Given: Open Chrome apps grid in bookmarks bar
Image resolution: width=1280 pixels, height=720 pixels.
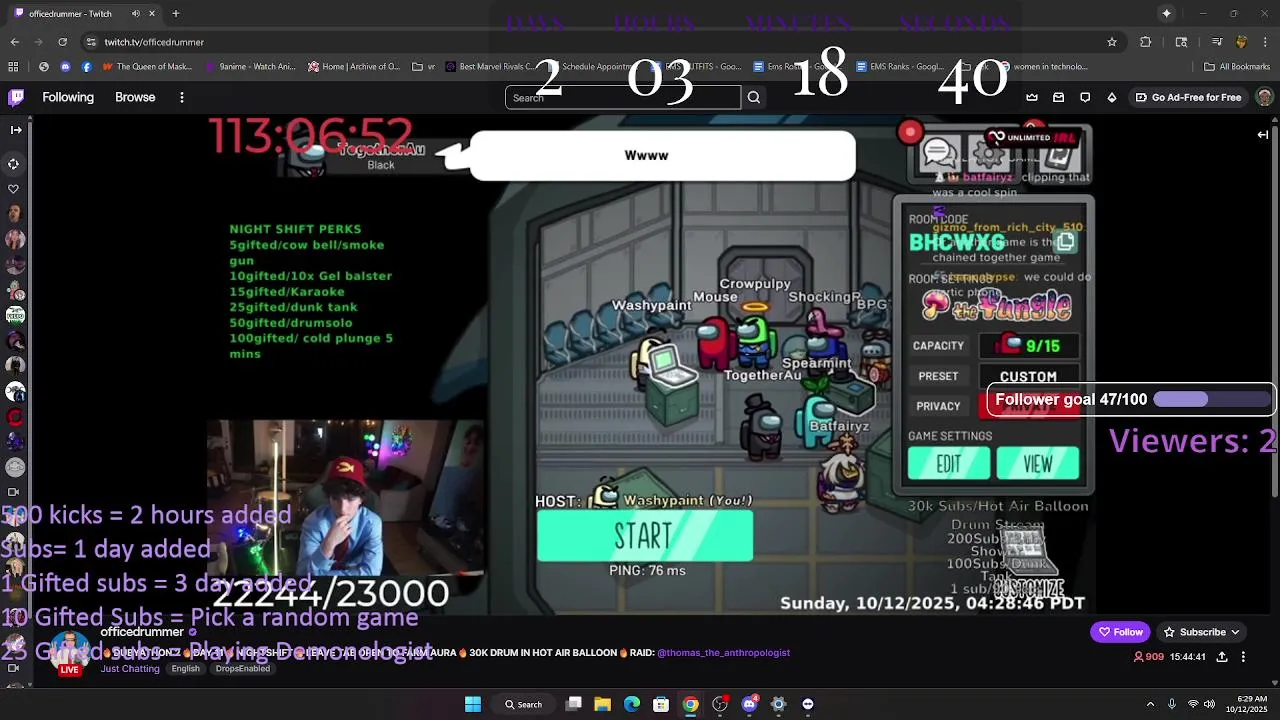Looking at the screenshot, I should point(13,67).
